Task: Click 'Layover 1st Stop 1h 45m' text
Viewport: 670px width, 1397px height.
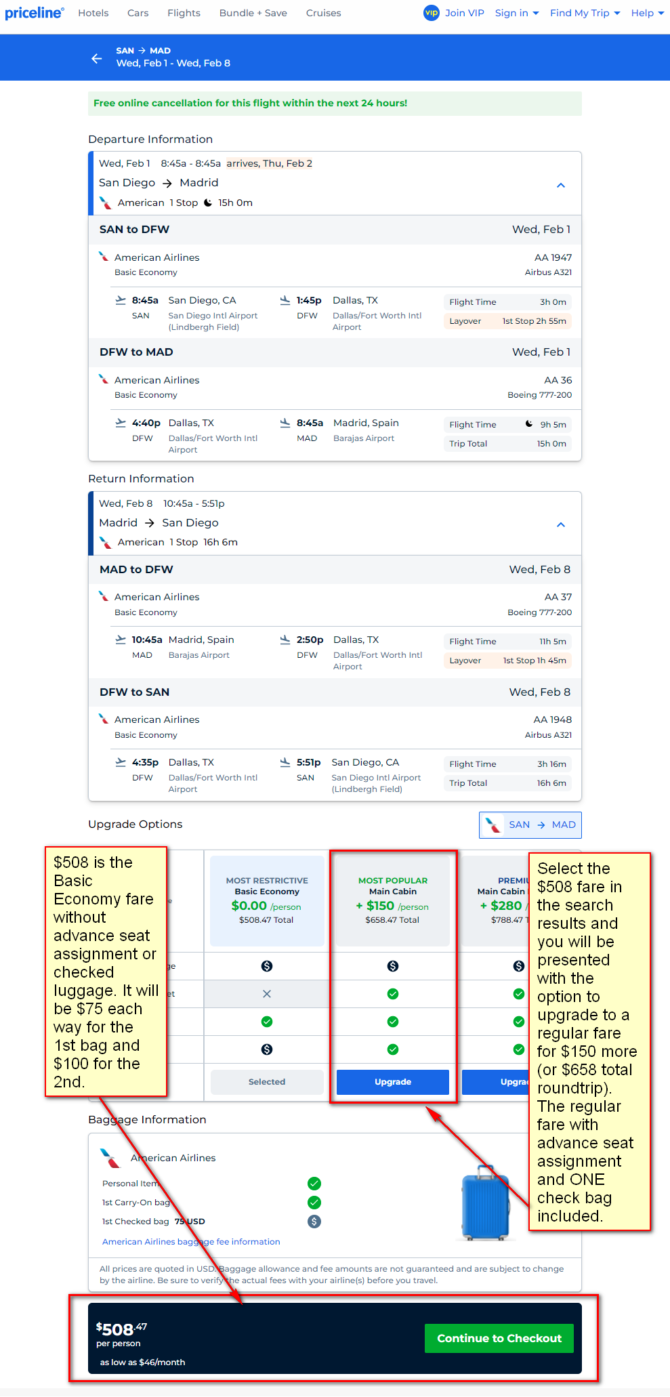Action: (508, 661)
